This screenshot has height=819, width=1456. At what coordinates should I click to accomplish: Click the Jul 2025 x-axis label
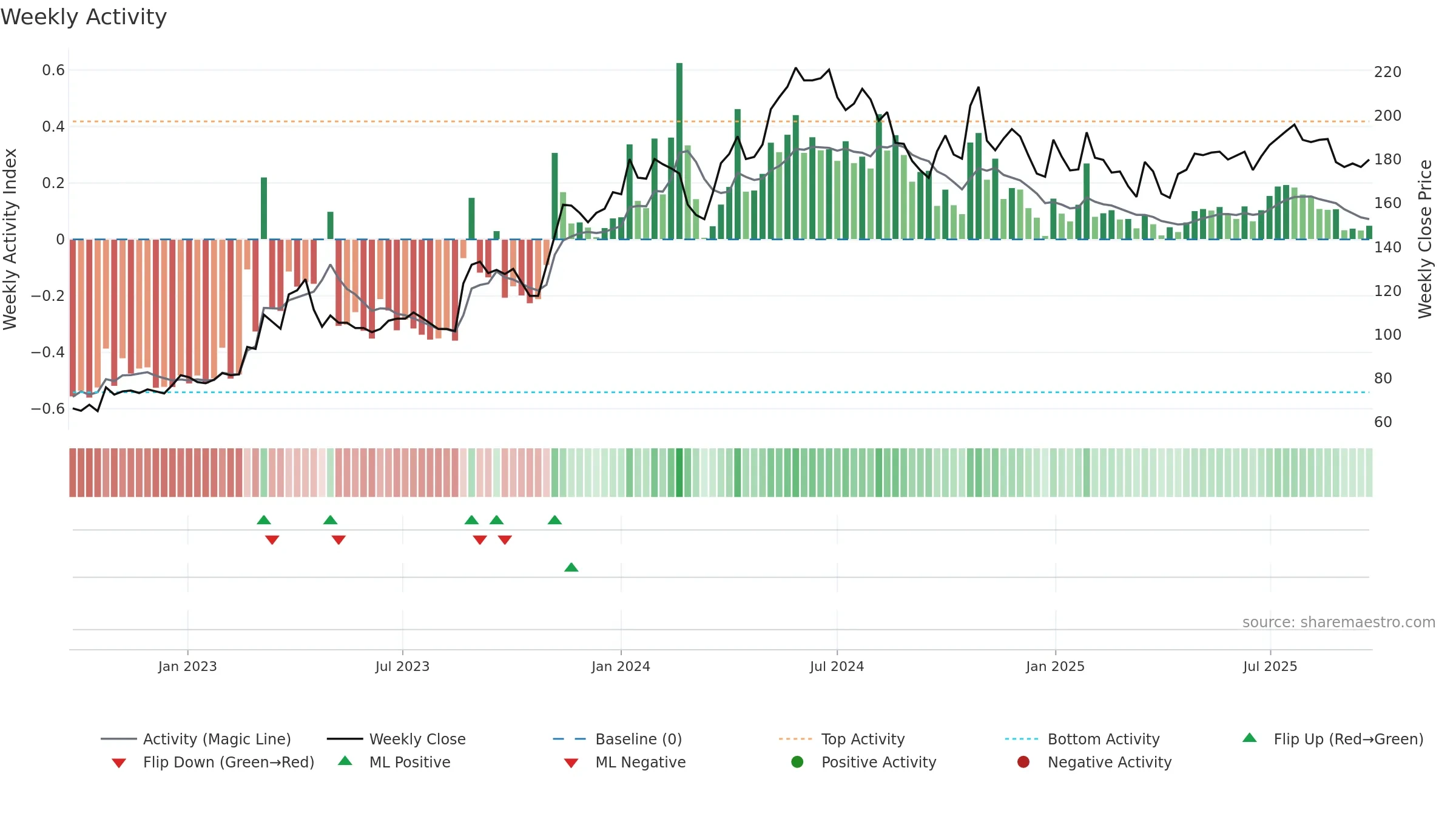(1270, 667)
